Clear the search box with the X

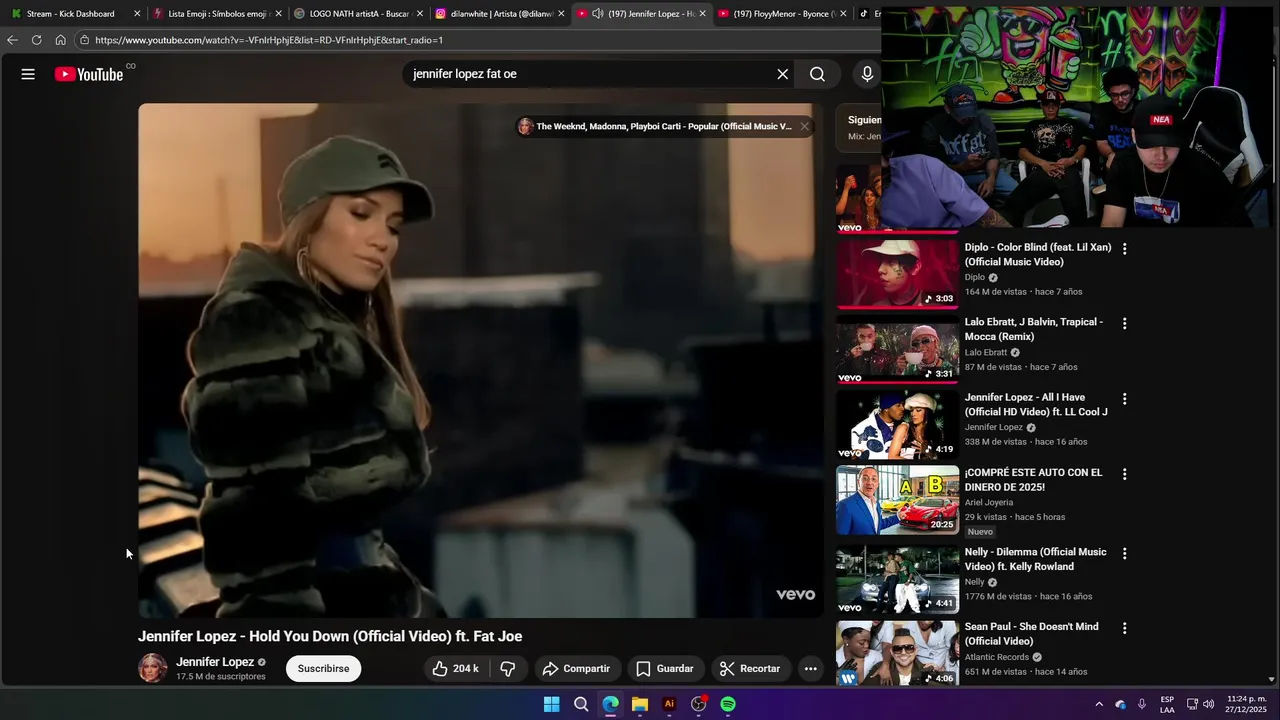click(783, 74)
